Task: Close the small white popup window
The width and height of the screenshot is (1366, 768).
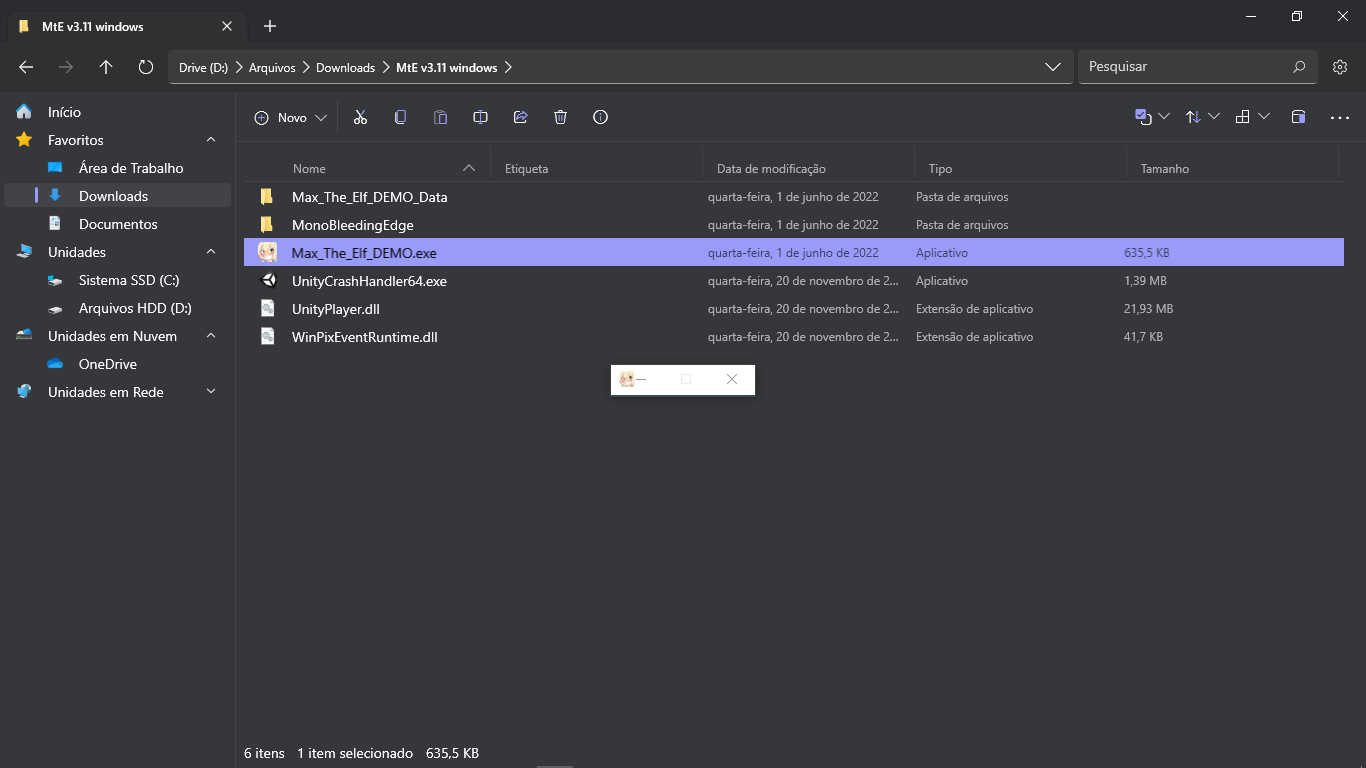Action: (732, 379)
